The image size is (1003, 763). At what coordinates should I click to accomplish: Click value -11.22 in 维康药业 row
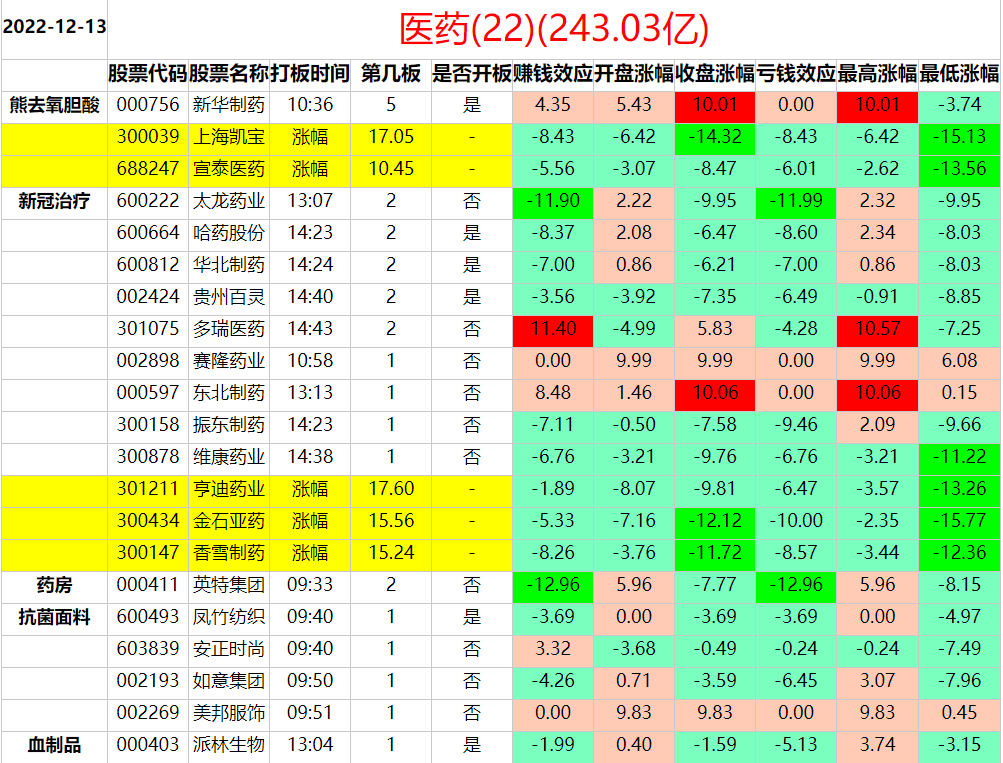[x=960, y=457]
